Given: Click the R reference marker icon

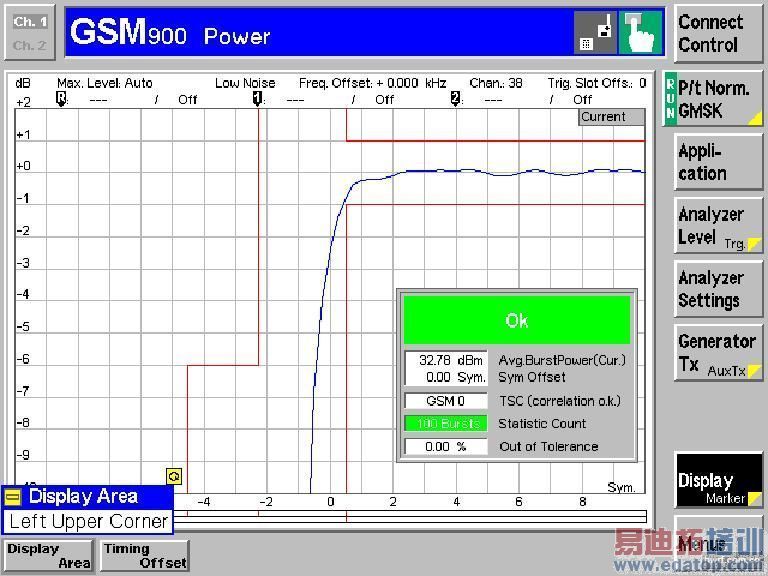Looking at the screenshot, I should click(x=61, y=98).
